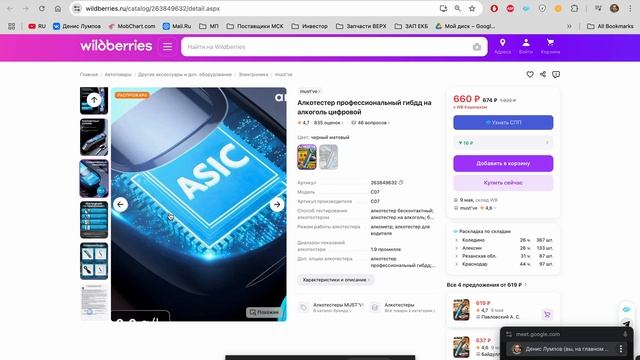Open the All Bookmarks folder

[x=610, y=26]
